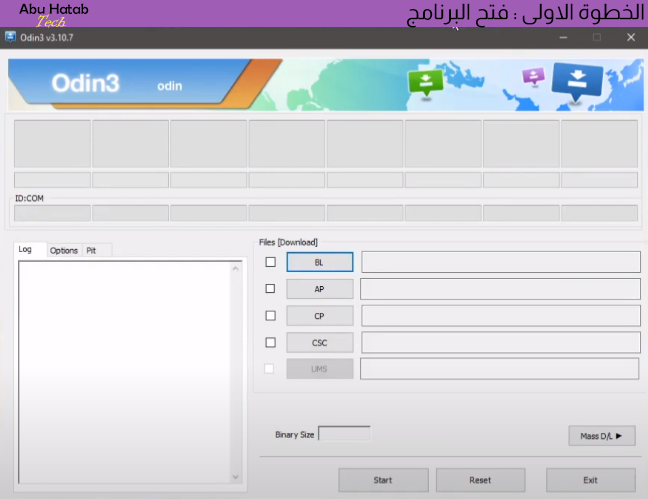Open the BL file browse button

coord(320,262)
